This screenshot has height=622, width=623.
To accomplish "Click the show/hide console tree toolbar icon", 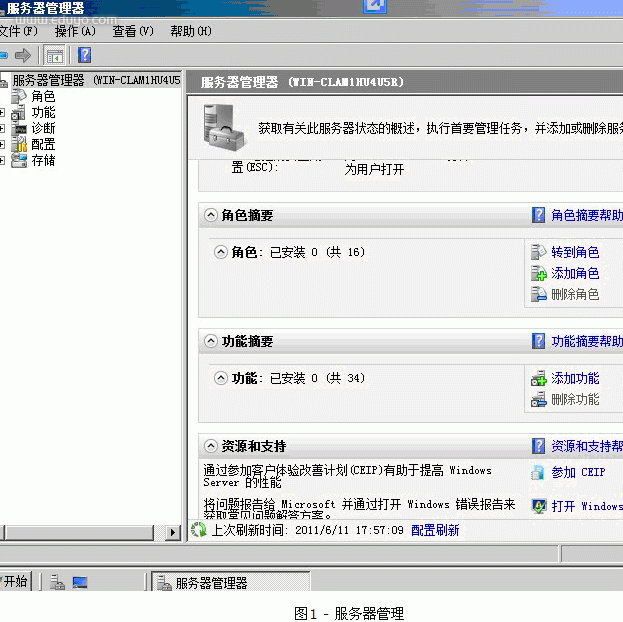I will [x=55, y=55].
